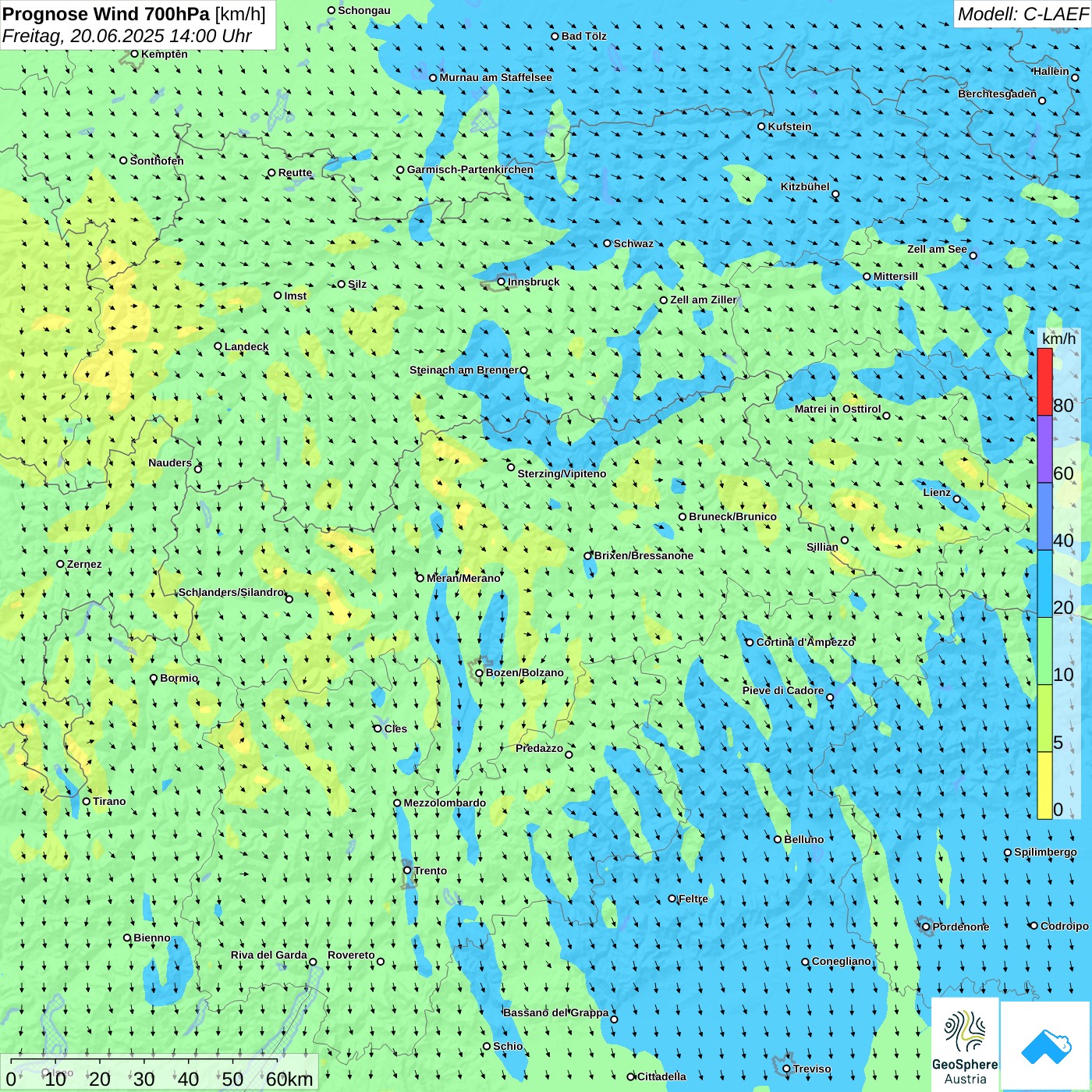Click the 'Mittersill' label
Viewport: 1092px width, 1092px height.
click(x=896, y=276)
